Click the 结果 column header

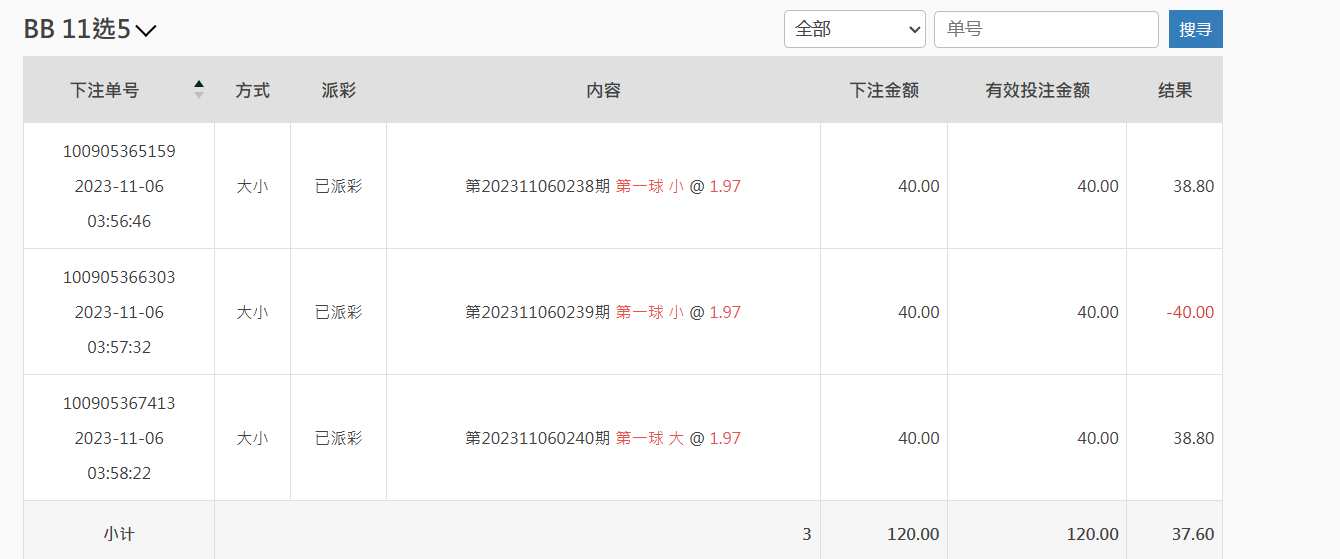coord(1174,90)
